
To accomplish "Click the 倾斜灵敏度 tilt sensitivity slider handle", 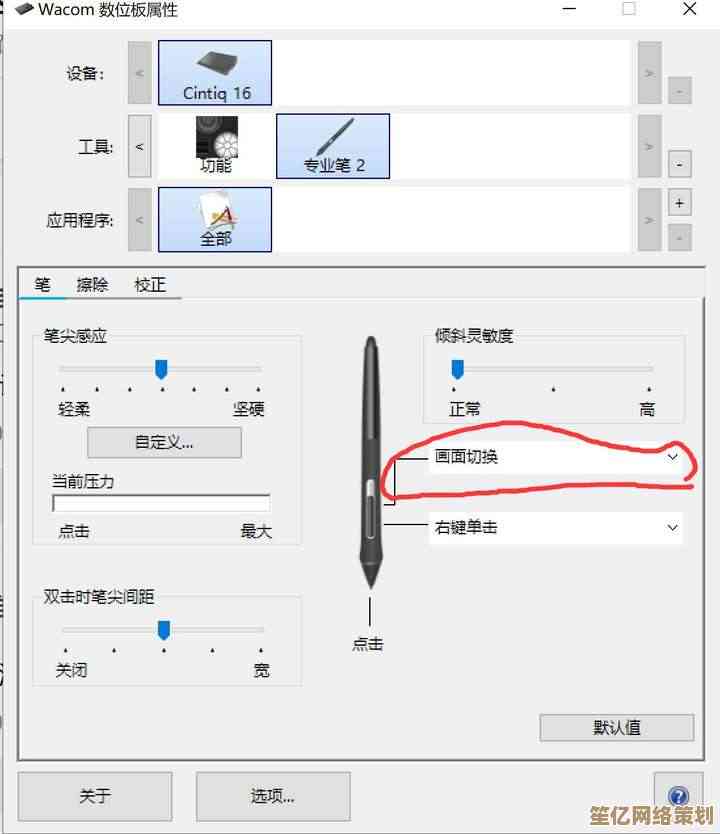I will [x=457, y=369].
